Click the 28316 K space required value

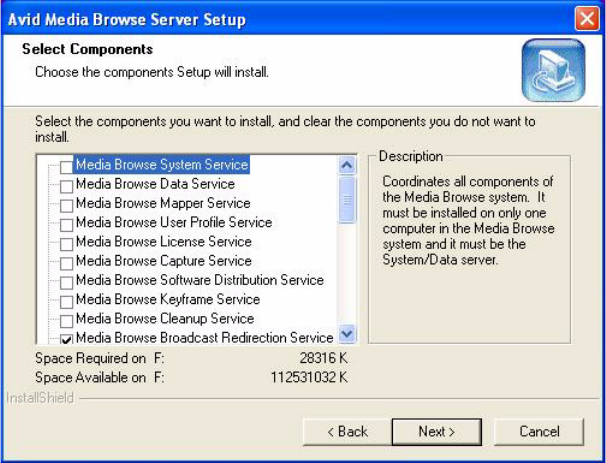[323, 358]
